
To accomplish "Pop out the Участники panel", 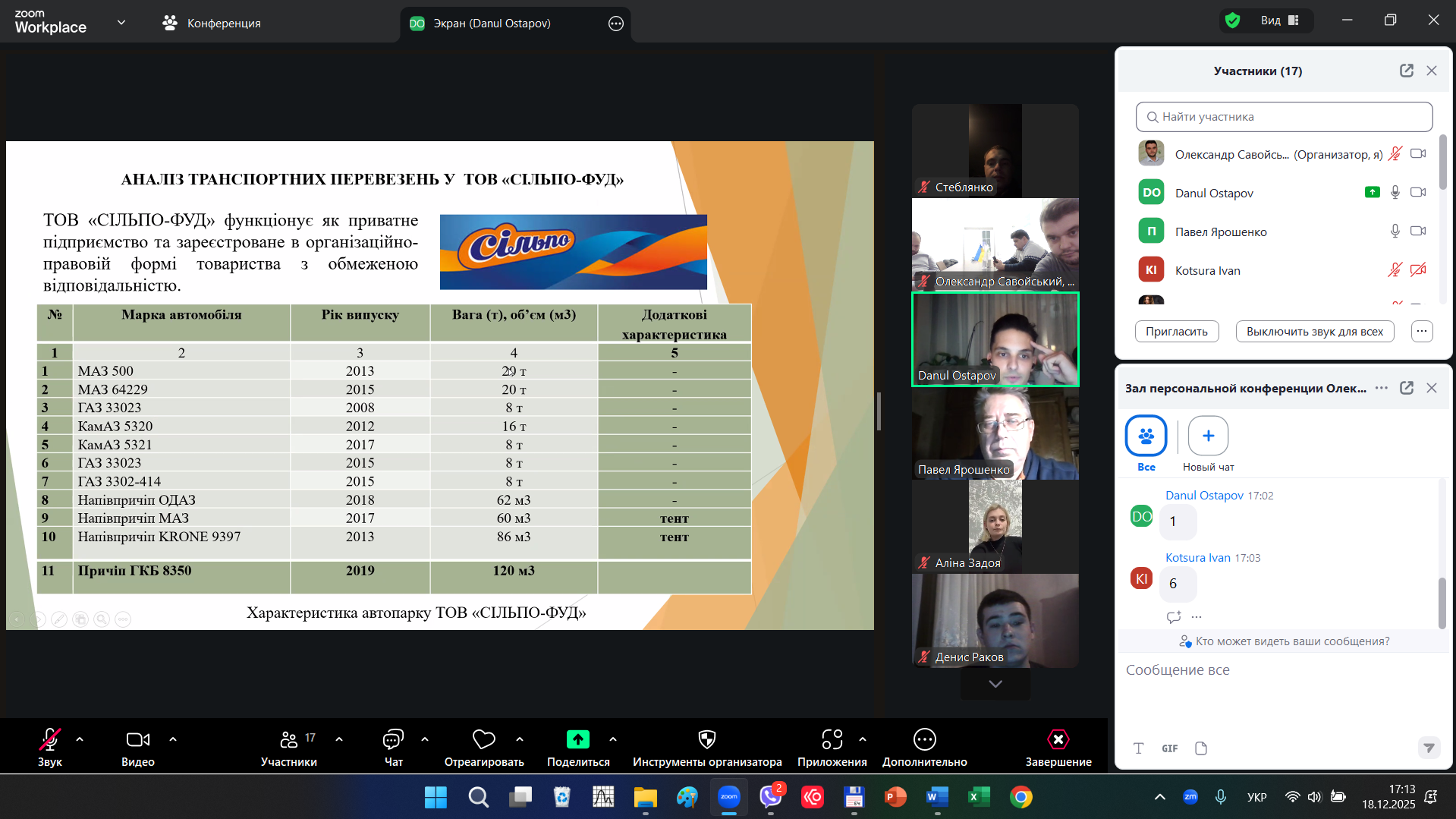I will [1406, 71].
